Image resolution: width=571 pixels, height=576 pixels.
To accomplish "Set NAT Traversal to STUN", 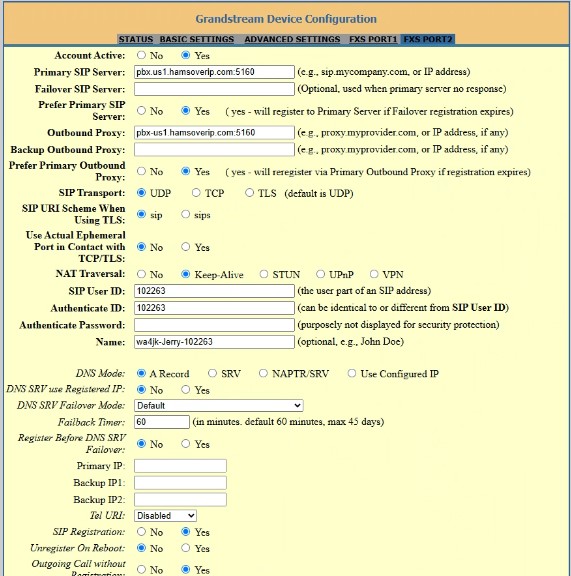I will tap(264, 274).
